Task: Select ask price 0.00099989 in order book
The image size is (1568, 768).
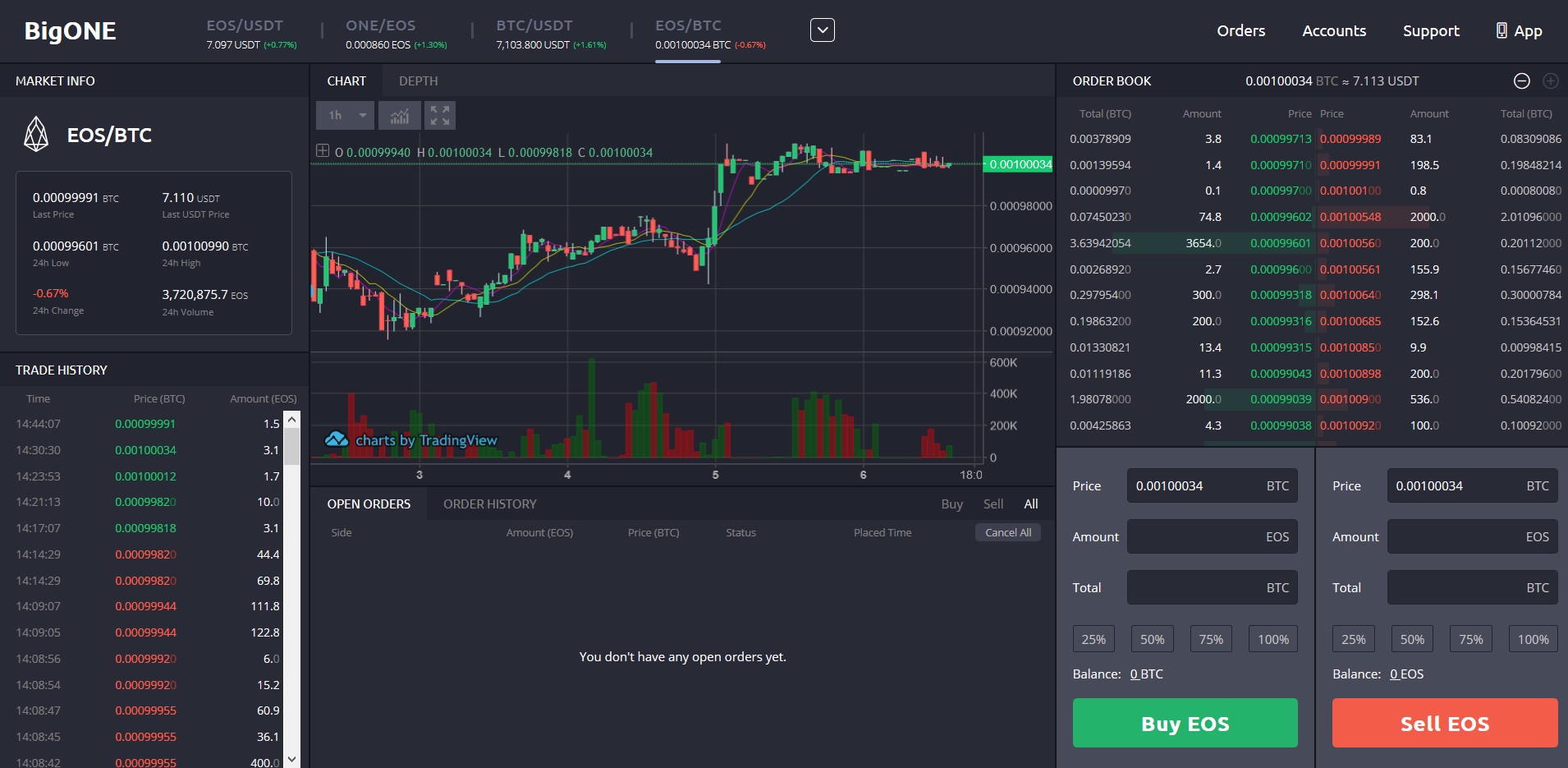Action: 1350,139
